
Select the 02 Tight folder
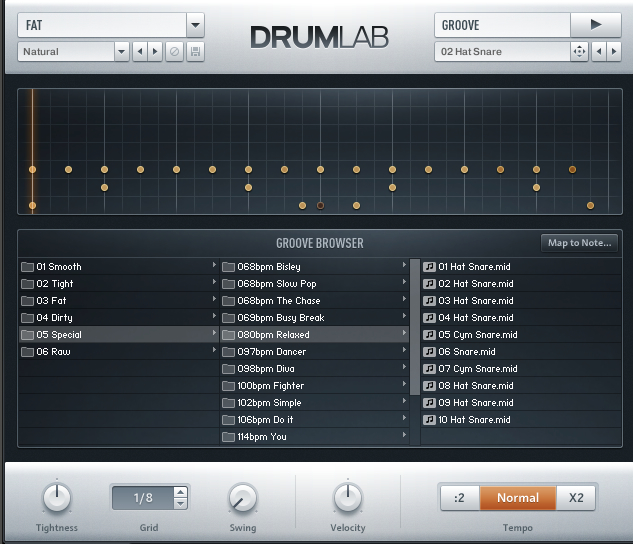pyautogui.click(x=119, y=284)
